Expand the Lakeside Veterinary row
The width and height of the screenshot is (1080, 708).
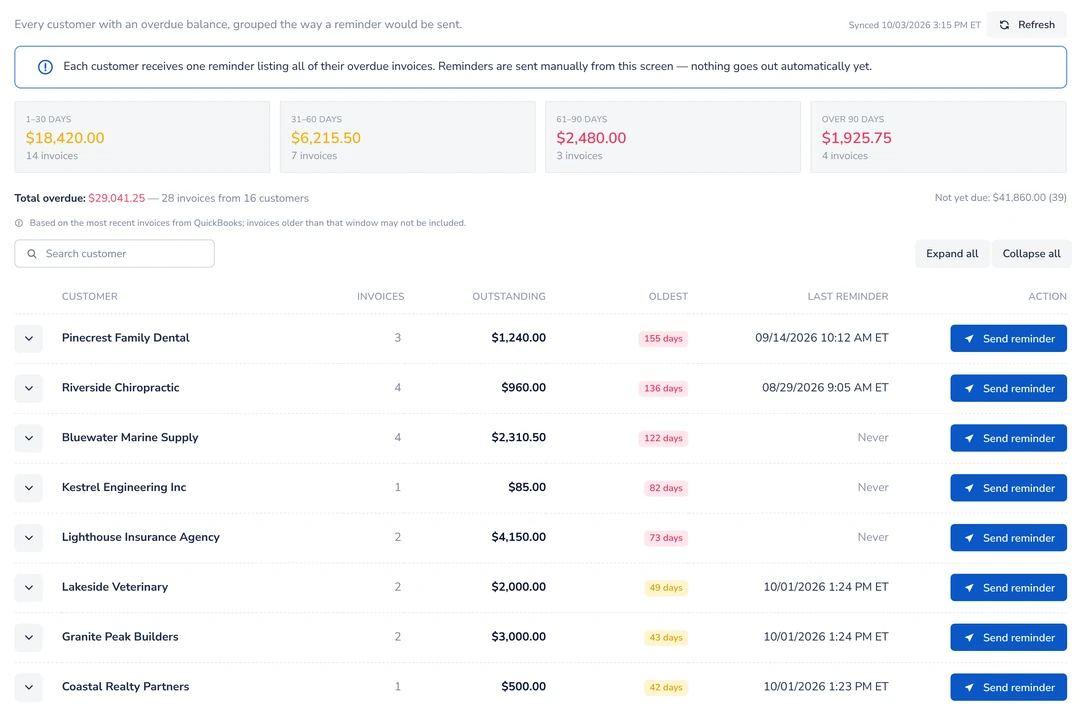click(x=29, y=587)
